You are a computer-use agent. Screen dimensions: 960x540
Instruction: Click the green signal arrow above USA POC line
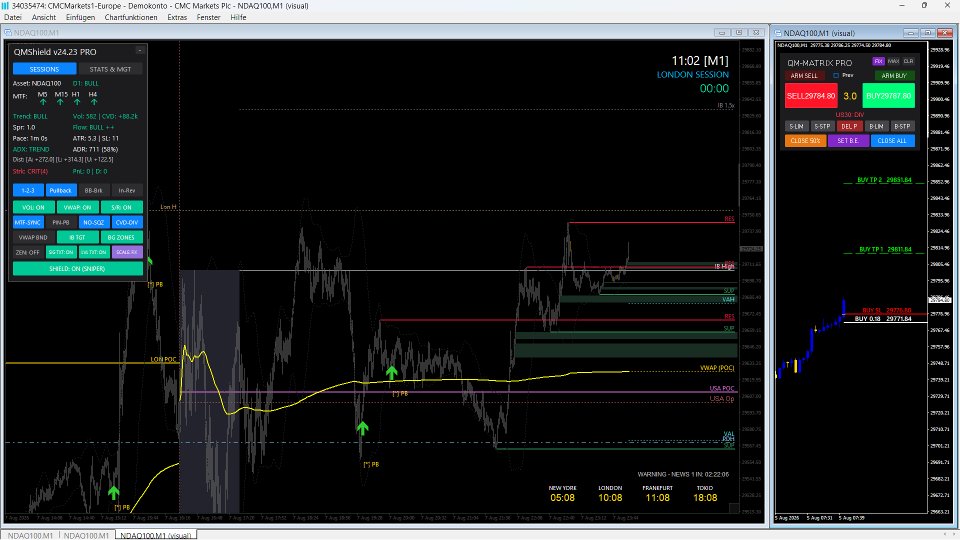tap(392, 372)
